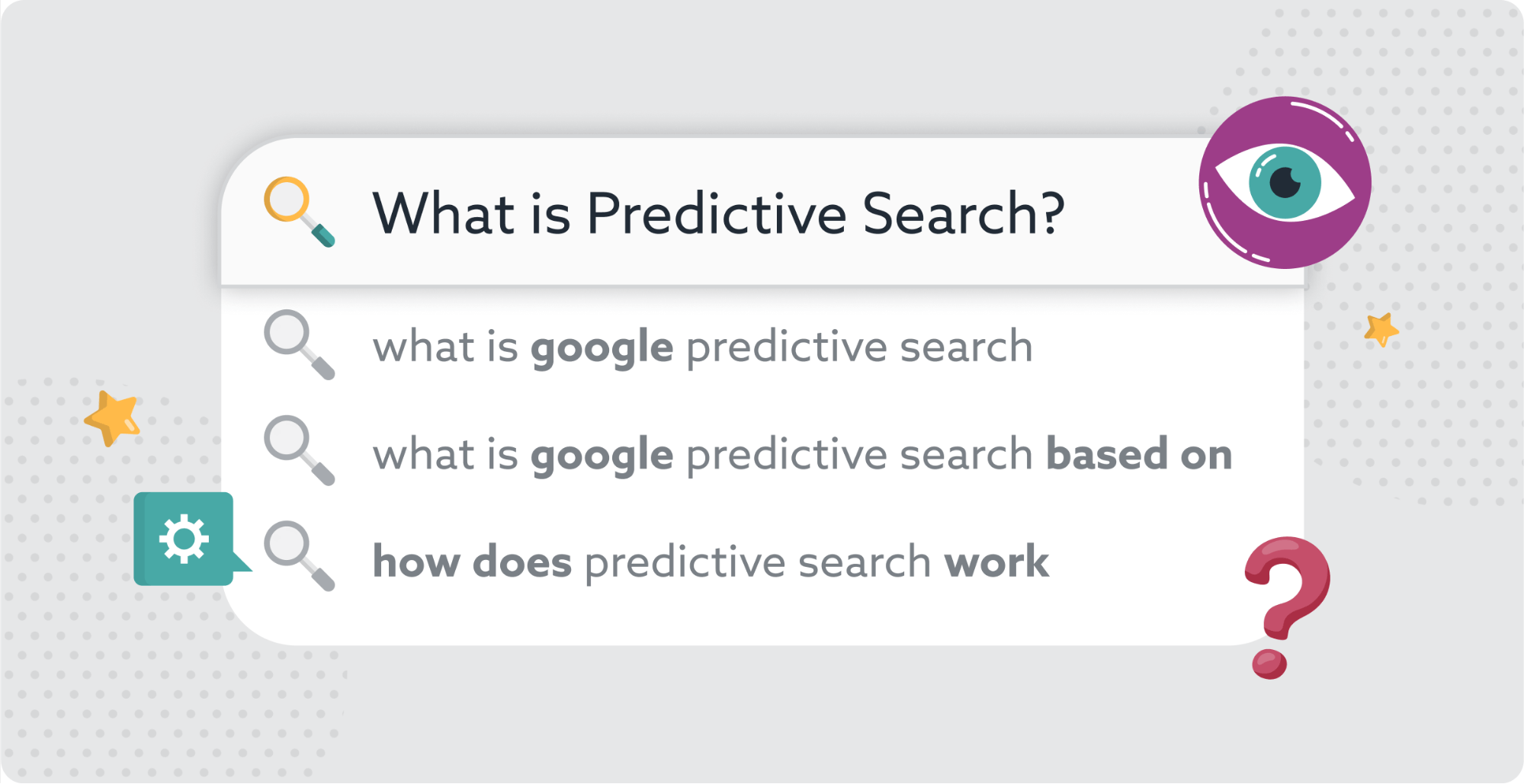Click the bold words 'how does'
Image resolution: width=1524 pixels, height=784 pixels.
pos(472,562)
